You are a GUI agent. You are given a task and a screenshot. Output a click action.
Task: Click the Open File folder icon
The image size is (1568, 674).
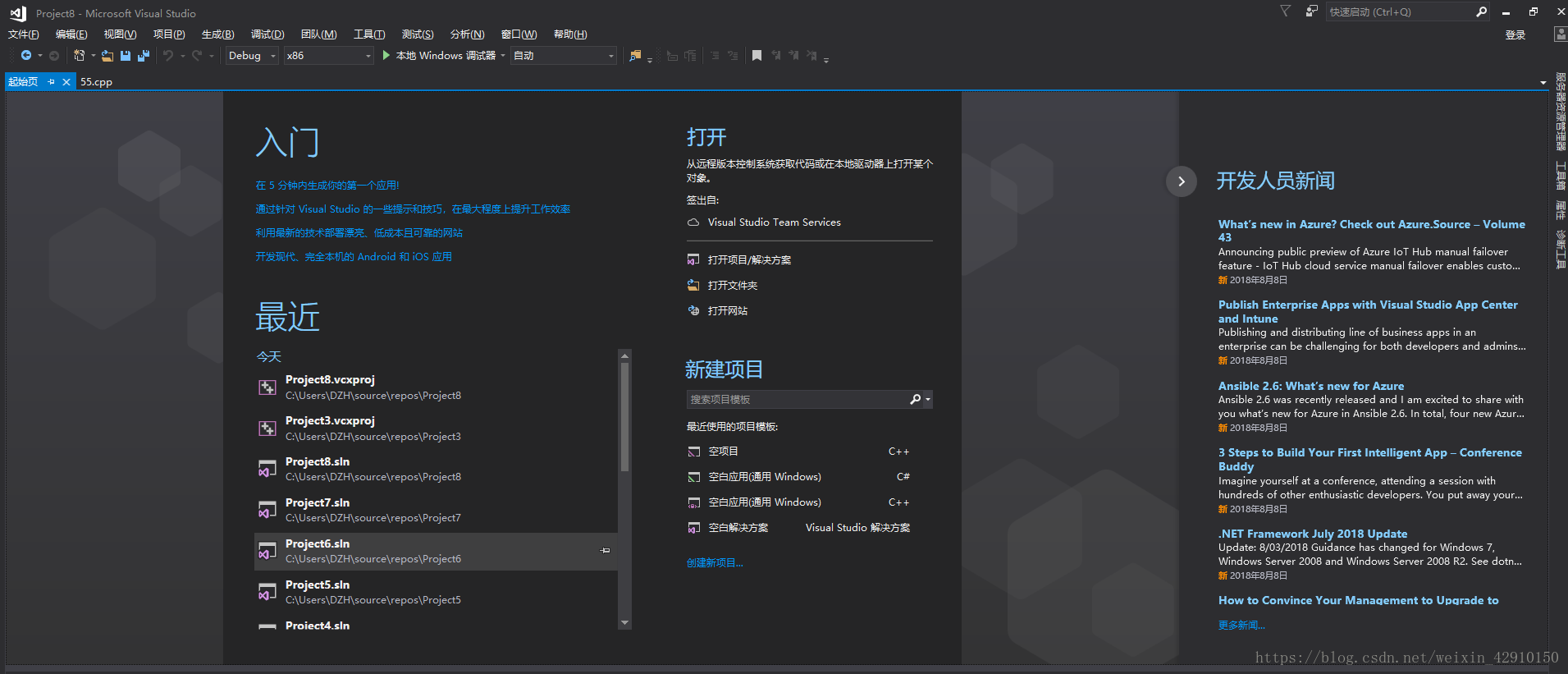[x=107, y=56]
